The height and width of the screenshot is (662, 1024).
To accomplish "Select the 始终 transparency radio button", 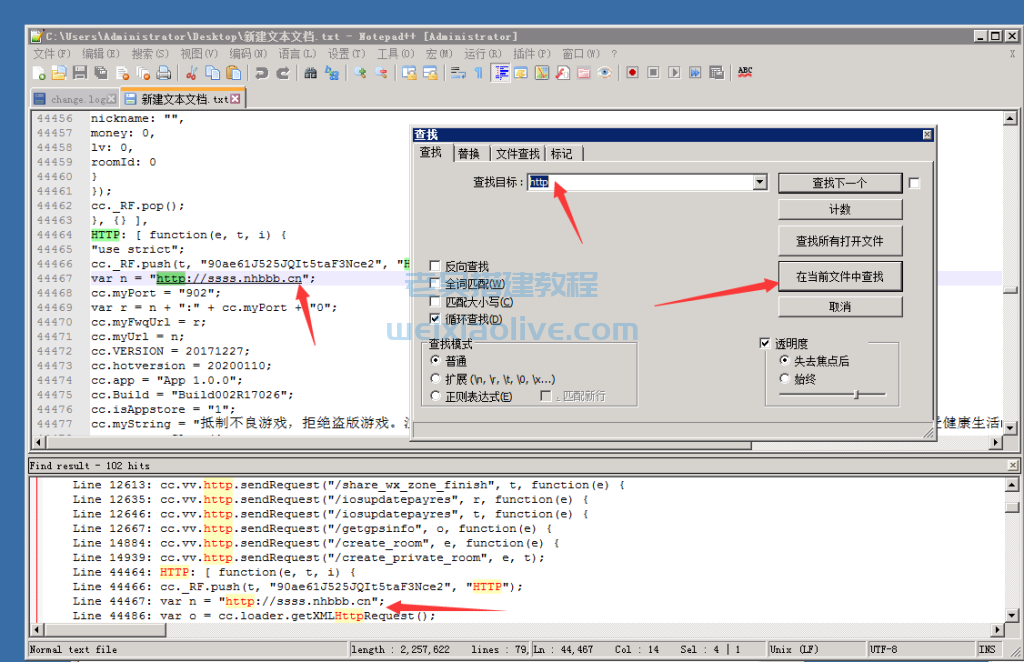I will pyautogui.click(x=783, y=379).
